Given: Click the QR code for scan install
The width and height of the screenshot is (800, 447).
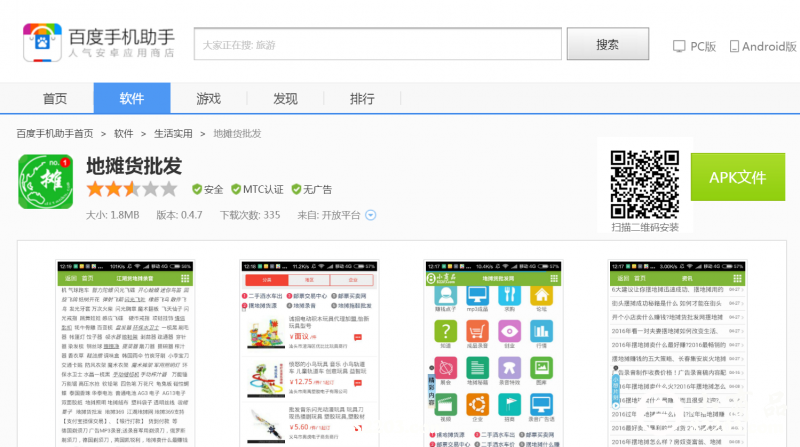Looking at the screenshot, I should (644, 184).
